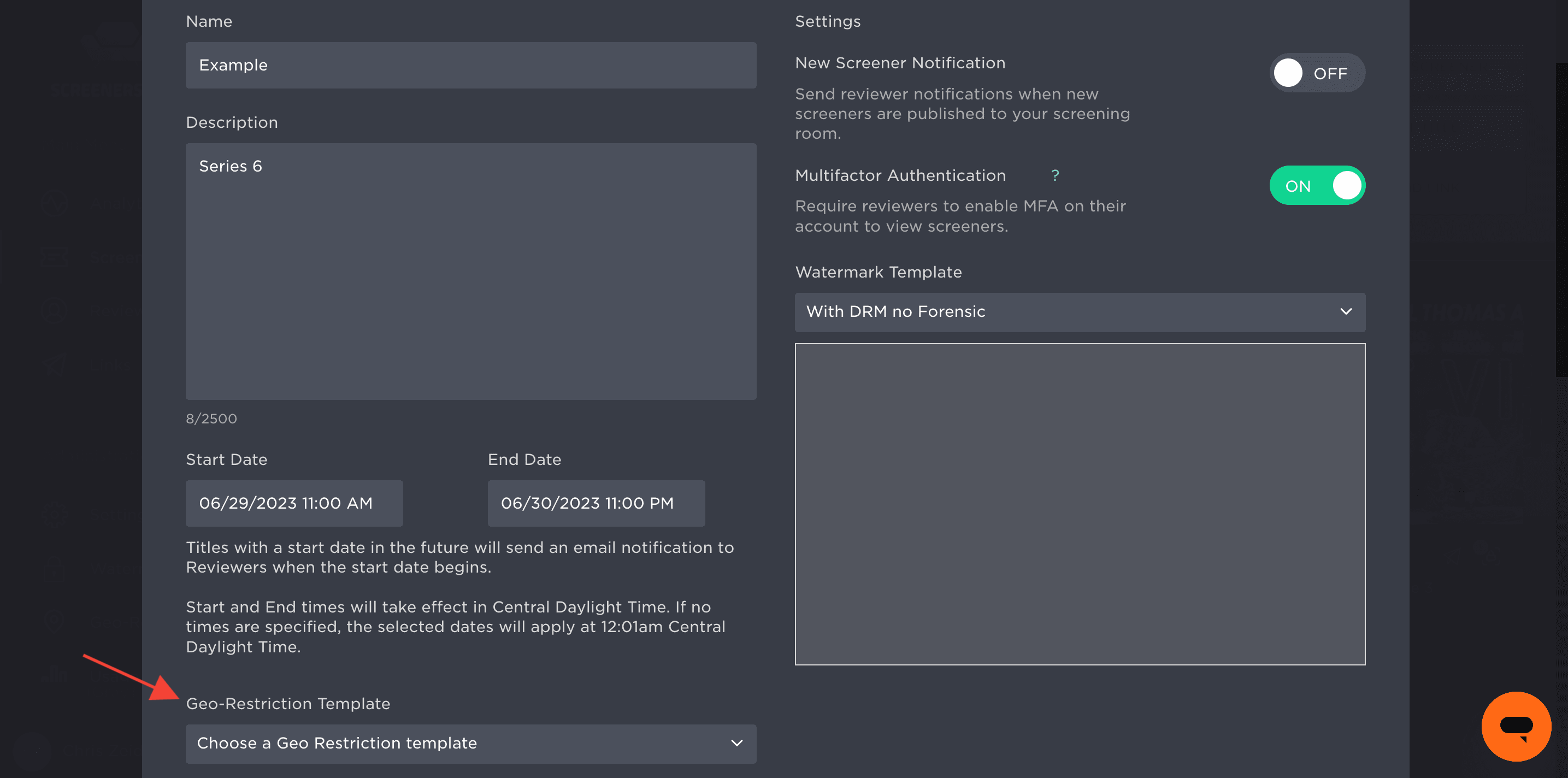The image size is (1568, 778).
Task: Edit the Example name field
Action: (470, 65)
